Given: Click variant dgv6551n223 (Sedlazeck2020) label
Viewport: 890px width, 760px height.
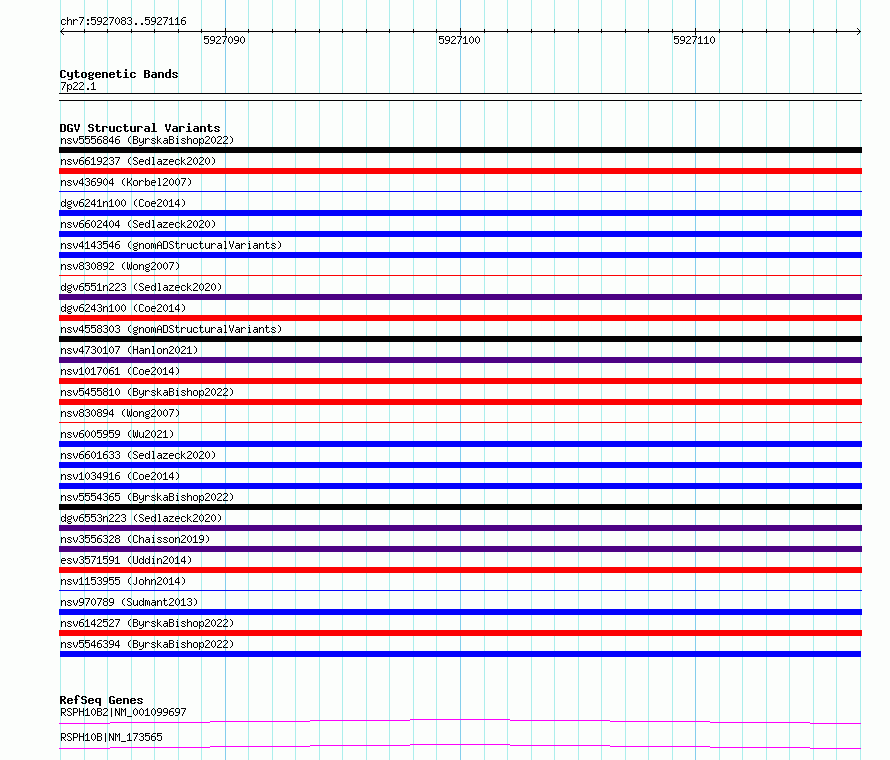Looking at the screenshot, I should tap(141, 287).
